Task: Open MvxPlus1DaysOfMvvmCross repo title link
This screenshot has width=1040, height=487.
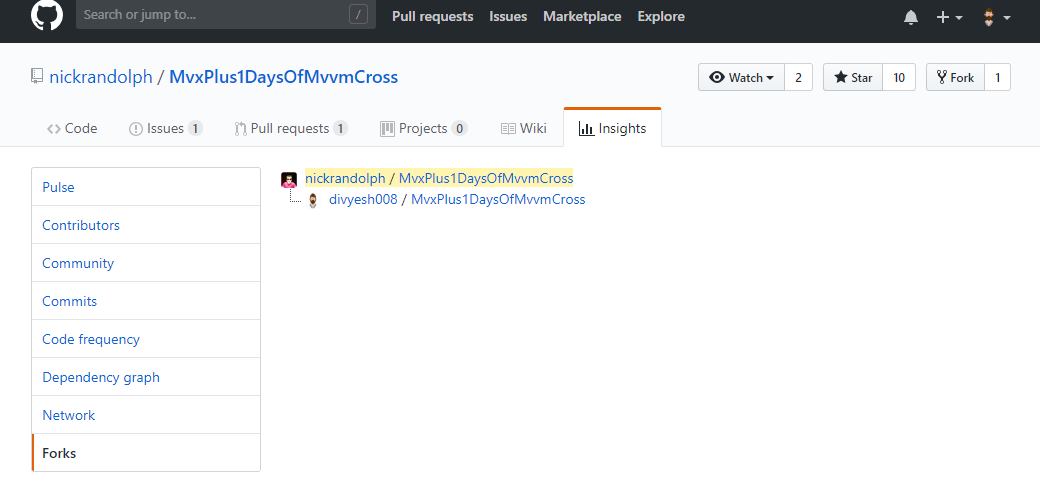Action: pyautogui.click(x=284, y=78)
